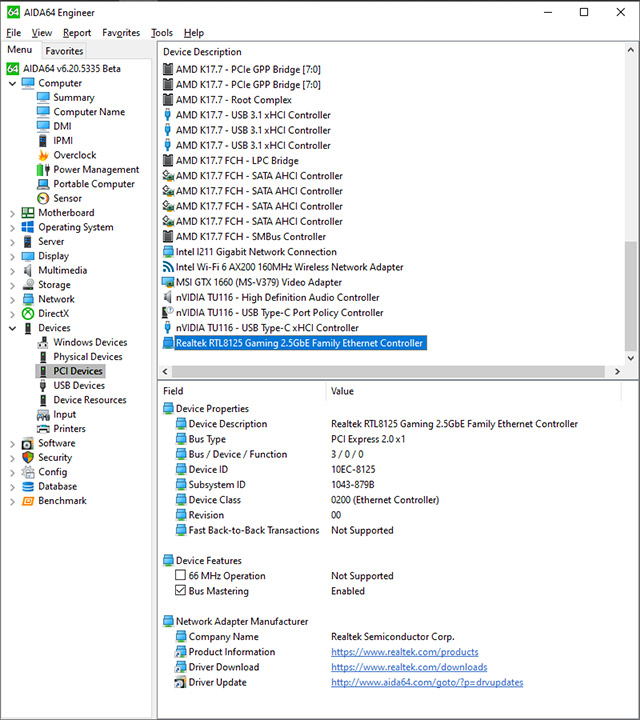The width and height of the screenshot is (640, 720).
Task: Click the Driver Update icon
Action: click(x=180, y=682)
